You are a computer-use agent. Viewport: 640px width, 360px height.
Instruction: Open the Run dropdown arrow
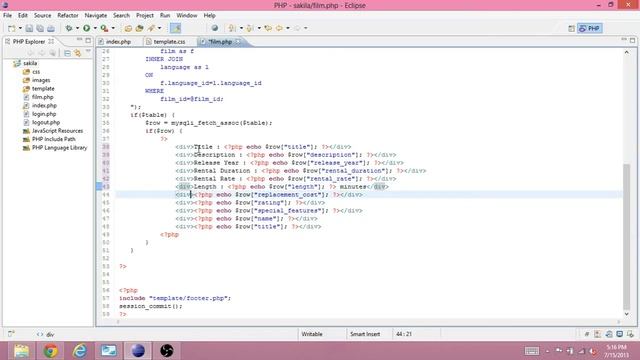[x=95, y=28]
